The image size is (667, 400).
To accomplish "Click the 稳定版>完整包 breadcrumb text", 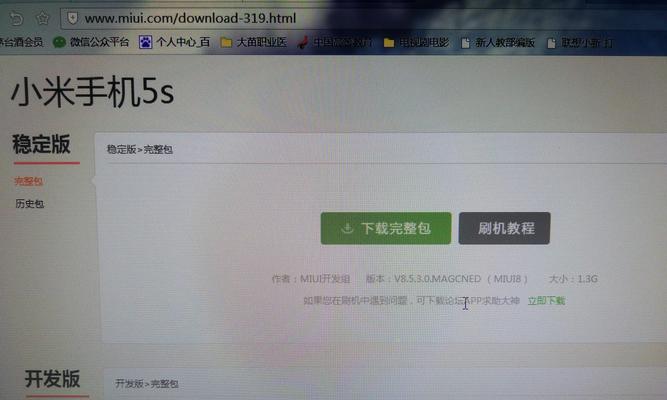I will (x=140, y=149).
